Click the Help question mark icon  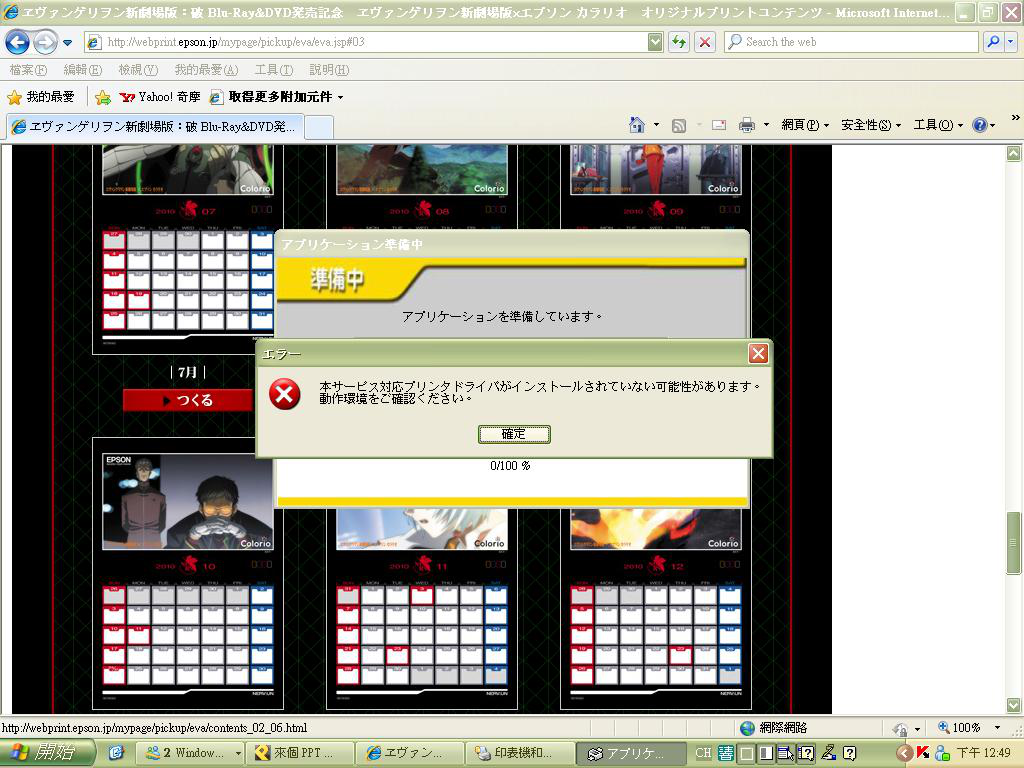point(980,125)
